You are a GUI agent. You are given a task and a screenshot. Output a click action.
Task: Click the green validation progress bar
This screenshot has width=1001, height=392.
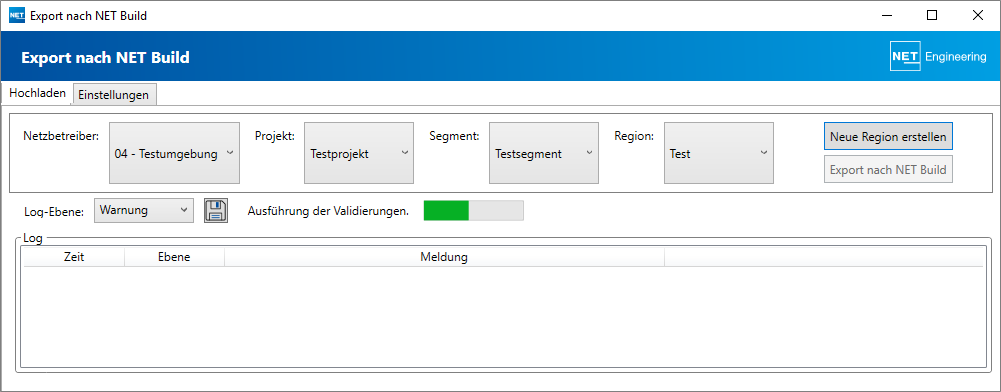tap(474, 210)
